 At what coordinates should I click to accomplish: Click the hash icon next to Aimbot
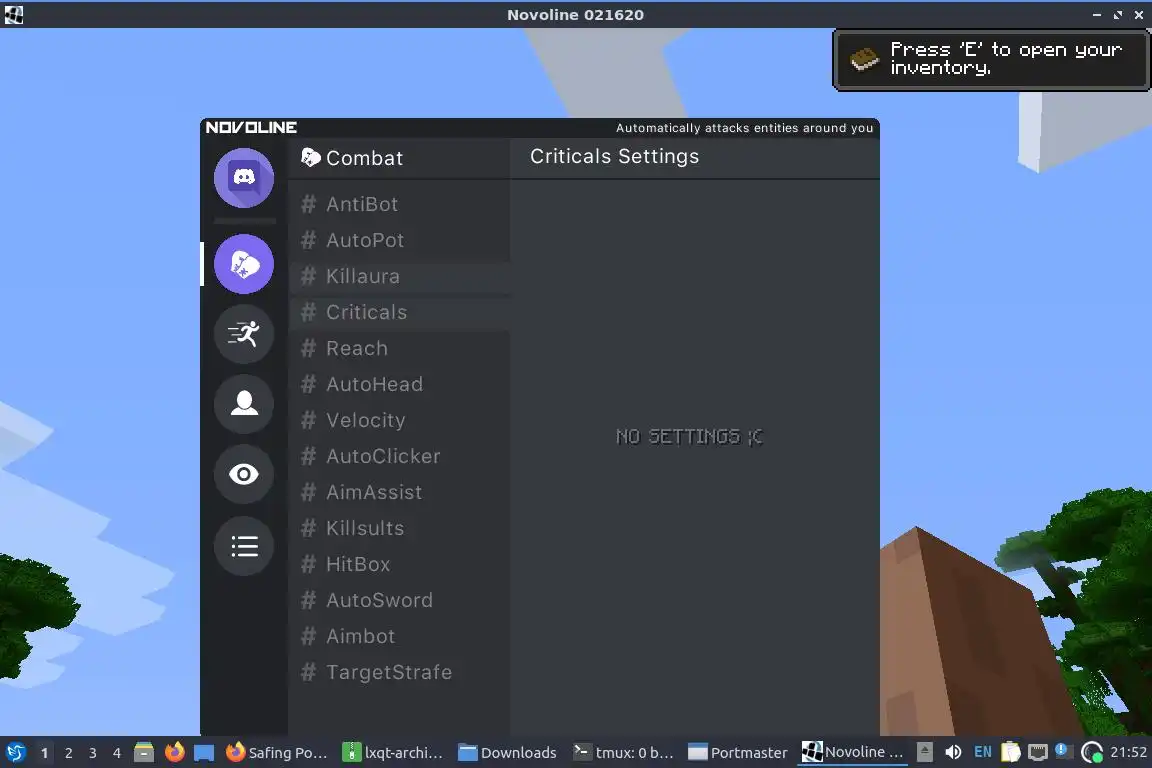[x=309, y=636]
